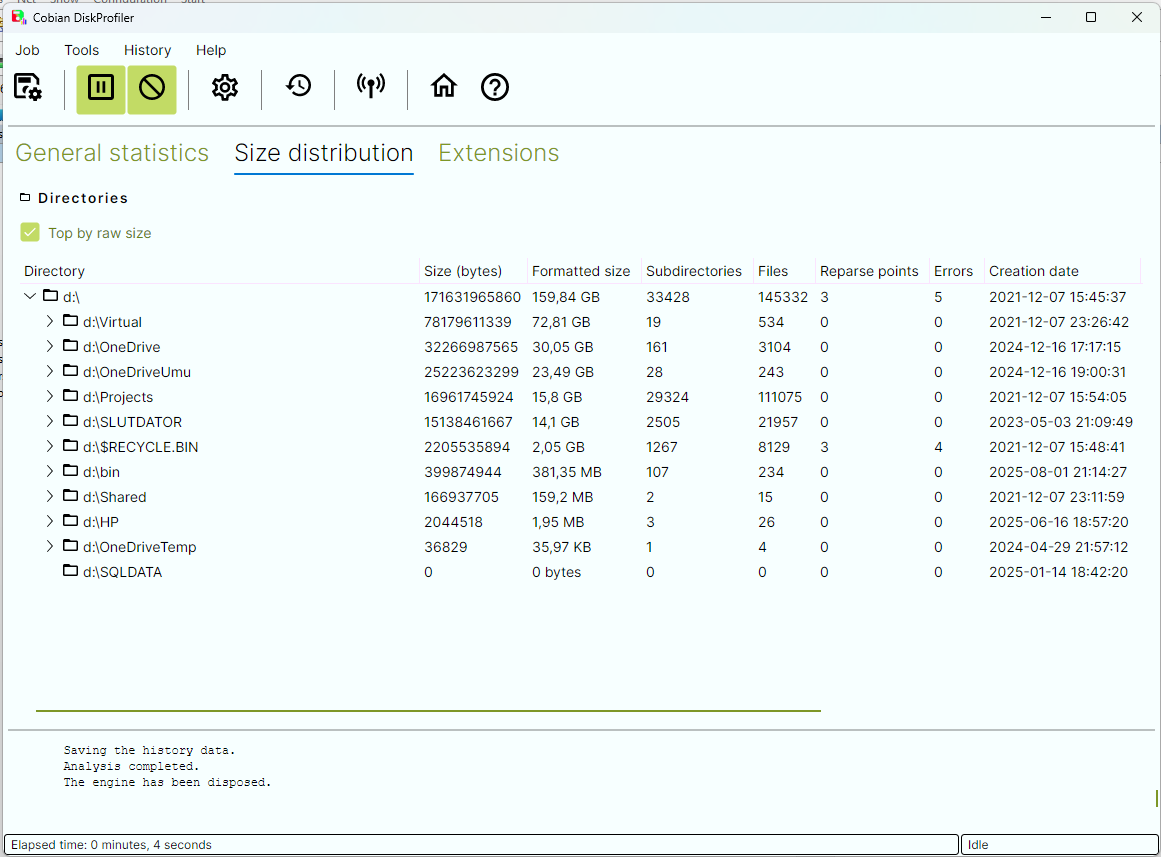Screen dimensions: 1161x857
Task: Open settings via the gear icon
Action: (x=225, y=88)
